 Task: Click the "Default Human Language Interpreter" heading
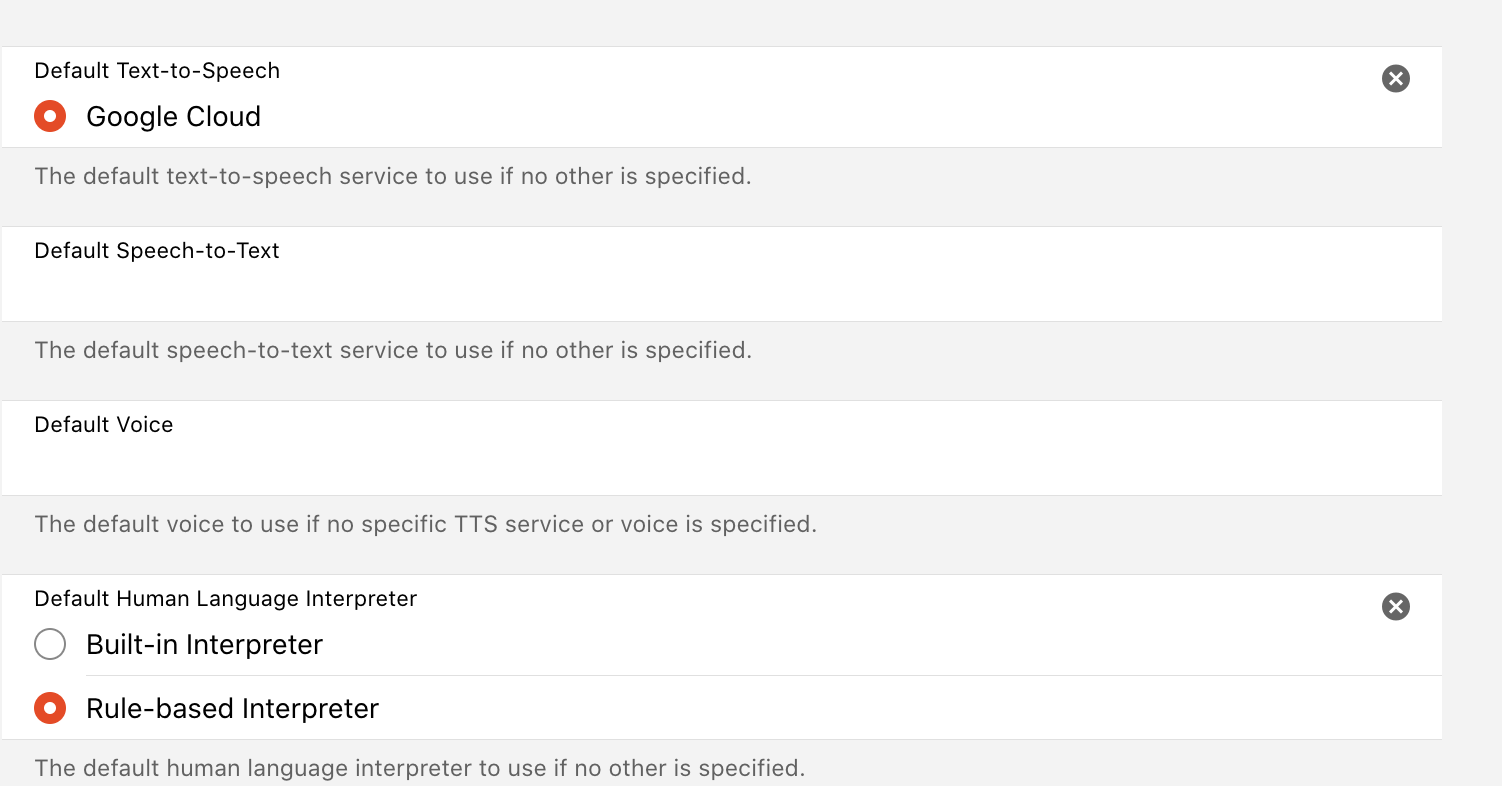pyautogui.click(x=225, y=599)
